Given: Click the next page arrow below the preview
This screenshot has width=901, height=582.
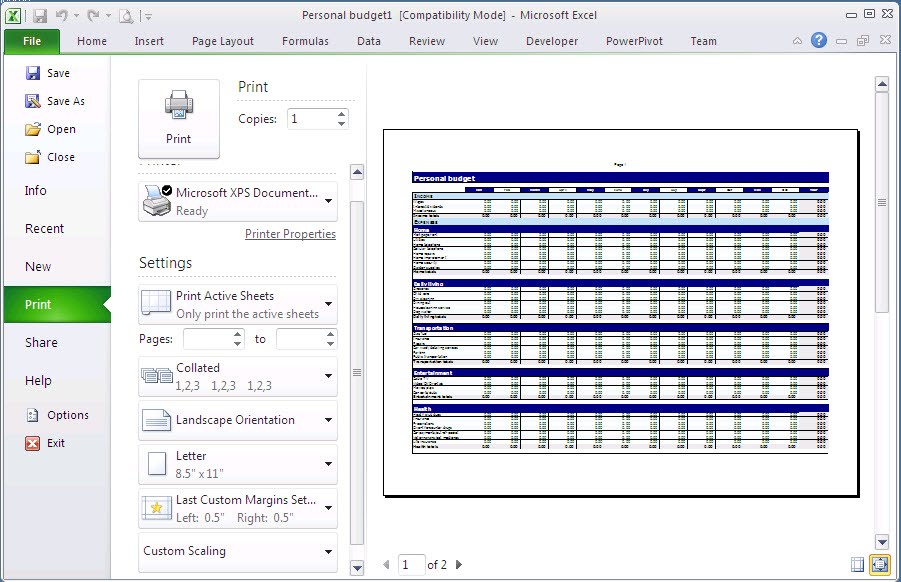Looking at the screenshot, I should [458, 564].
